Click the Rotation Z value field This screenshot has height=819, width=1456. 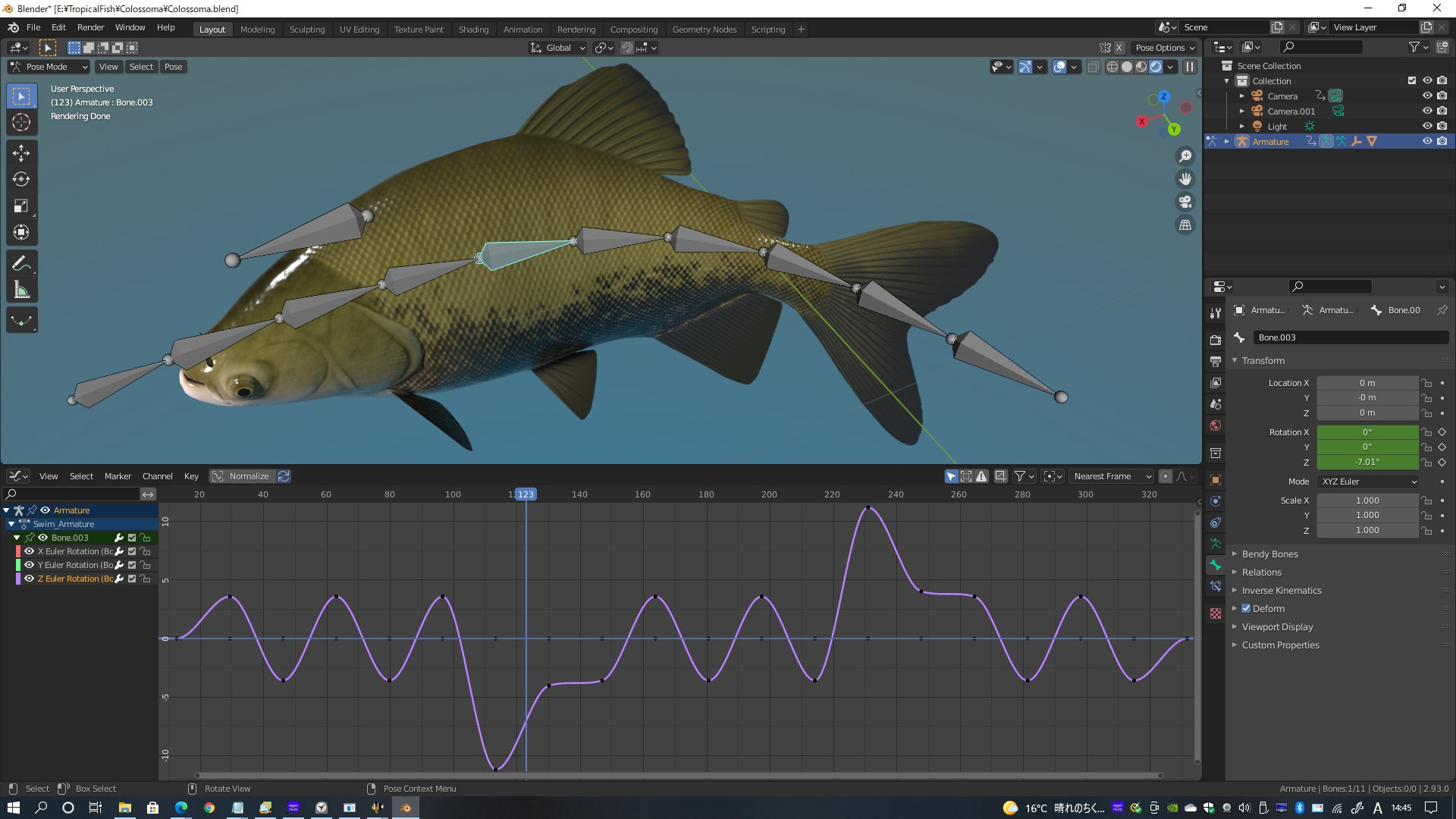(1367, 462)
